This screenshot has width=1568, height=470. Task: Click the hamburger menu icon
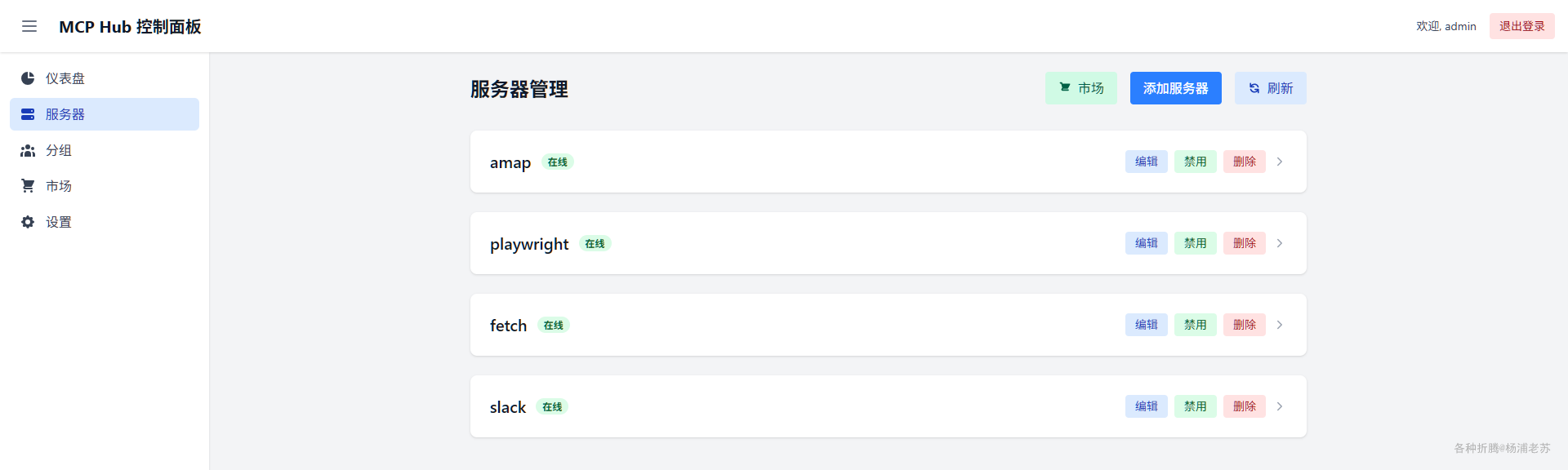[29, 26]
